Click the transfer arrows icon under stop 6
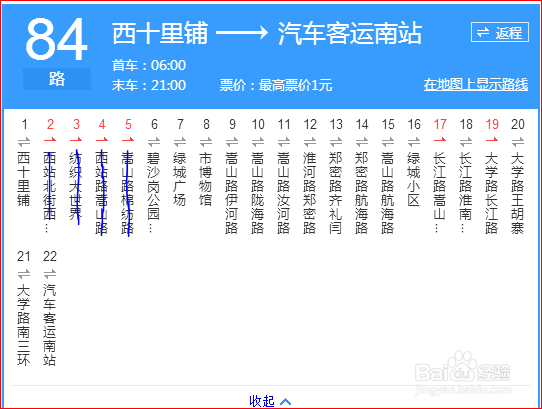 [154, 142]
